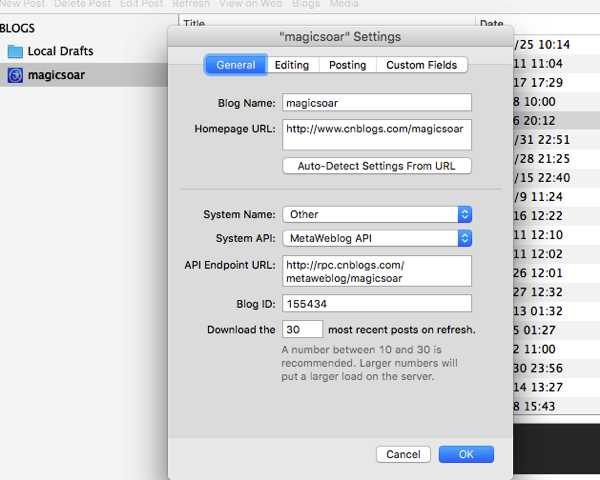Select the post row dated 12:01
Viewport: 600px width, 480px height.
pyautogui.click(x=556, y=273)
